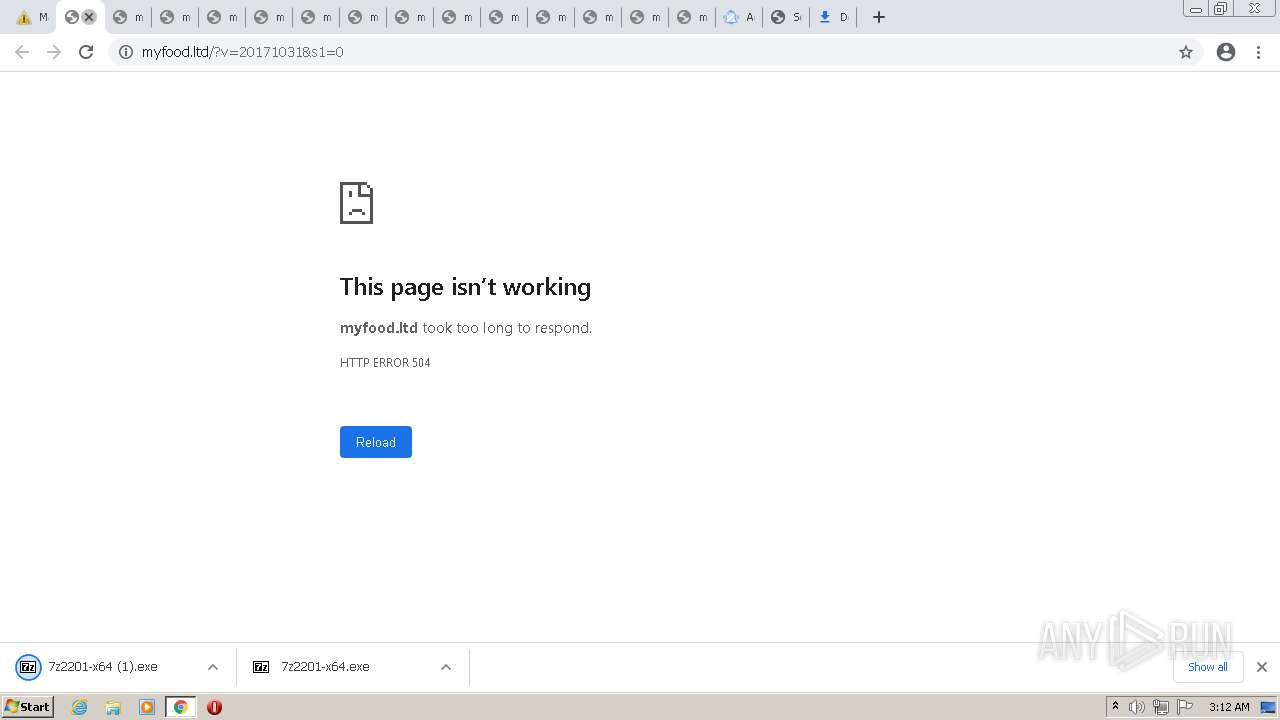
Task: Focus the address bar URL field
Action: pyautogui.click(x=655, y=52)
